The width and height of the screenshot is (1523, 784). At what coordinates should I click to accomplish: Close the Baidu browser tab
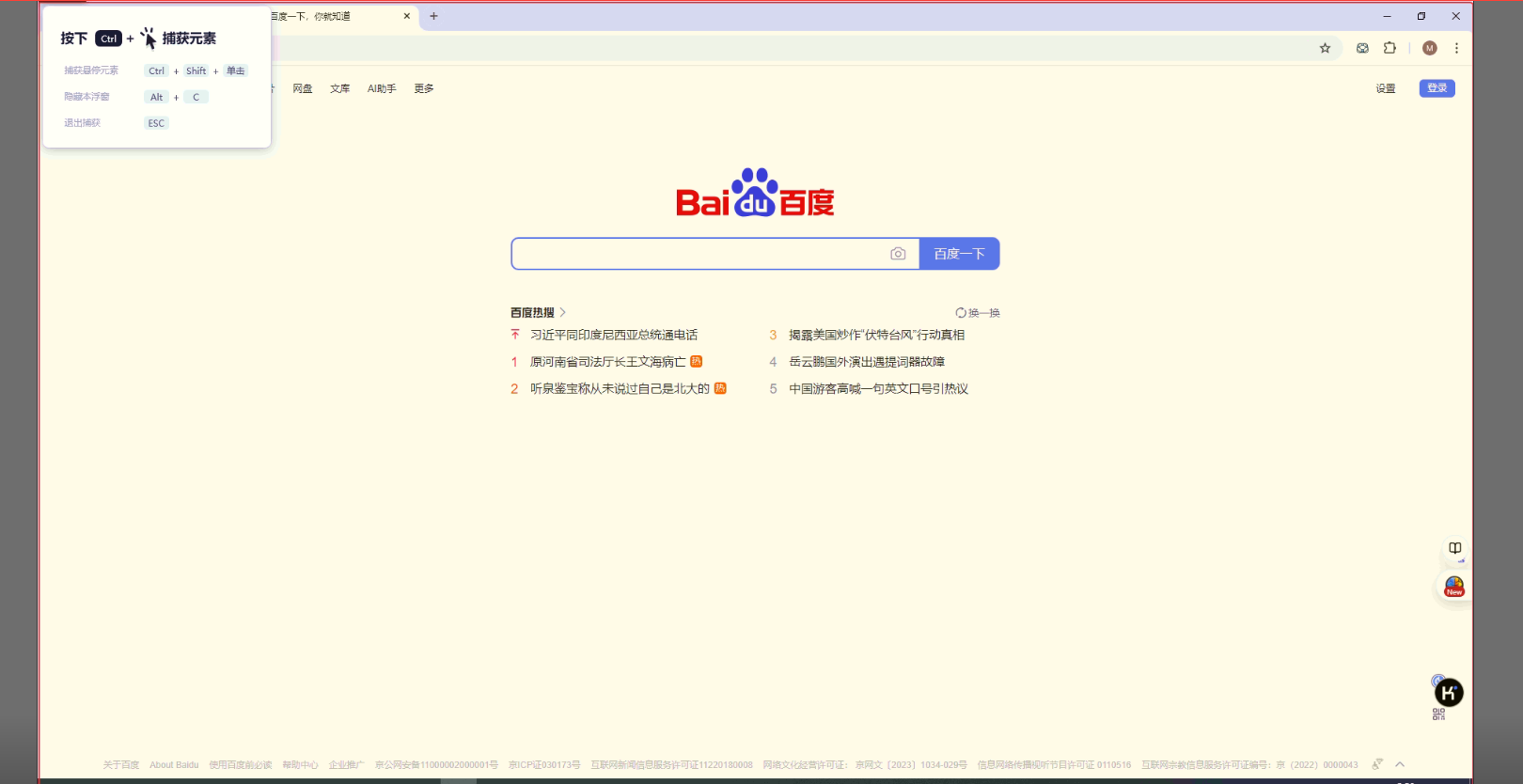407,16
